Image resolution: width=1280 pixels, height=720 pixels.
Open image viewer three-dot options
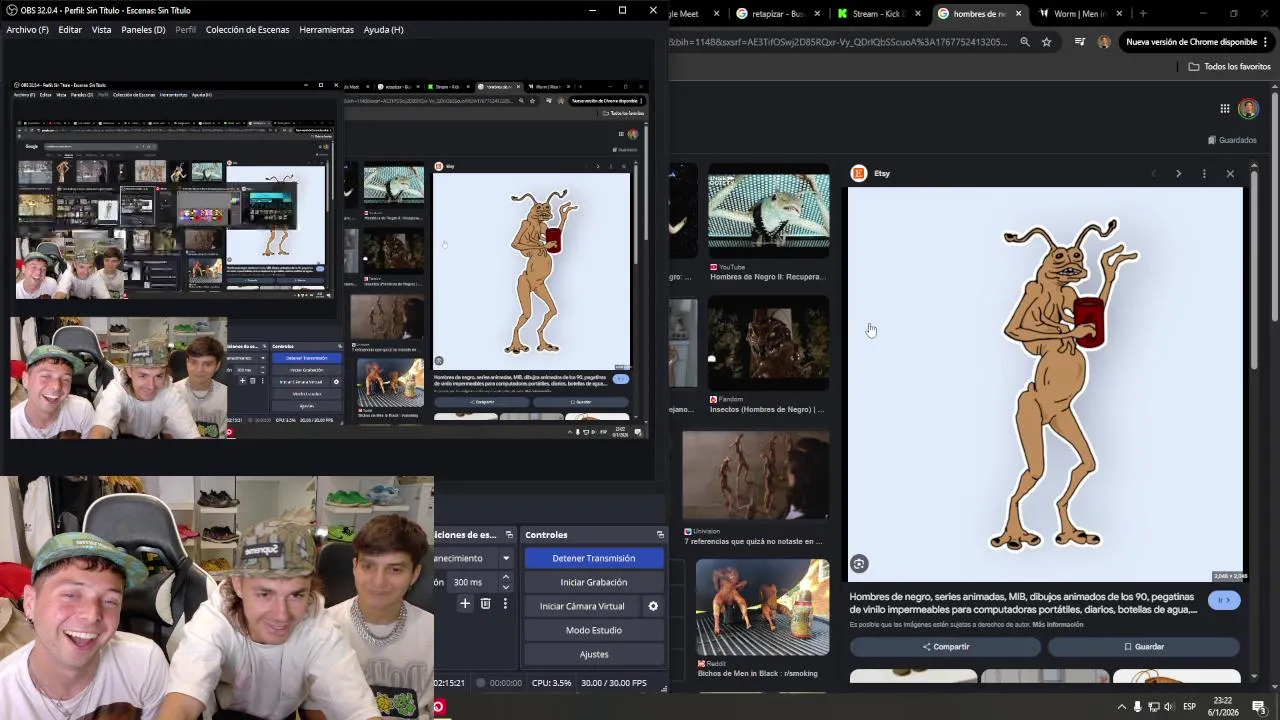1204,174
